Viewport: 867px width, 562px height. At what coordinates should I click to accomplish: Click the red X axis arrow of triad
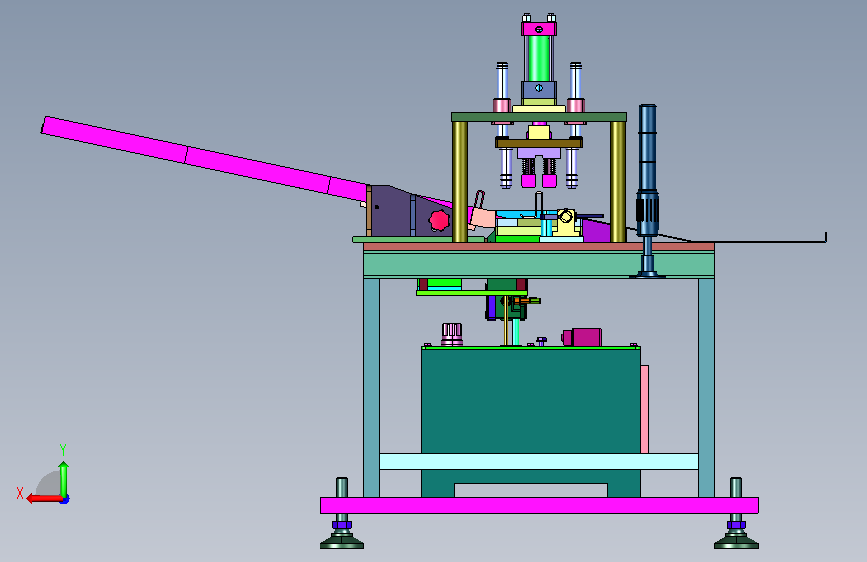[44, 499]
